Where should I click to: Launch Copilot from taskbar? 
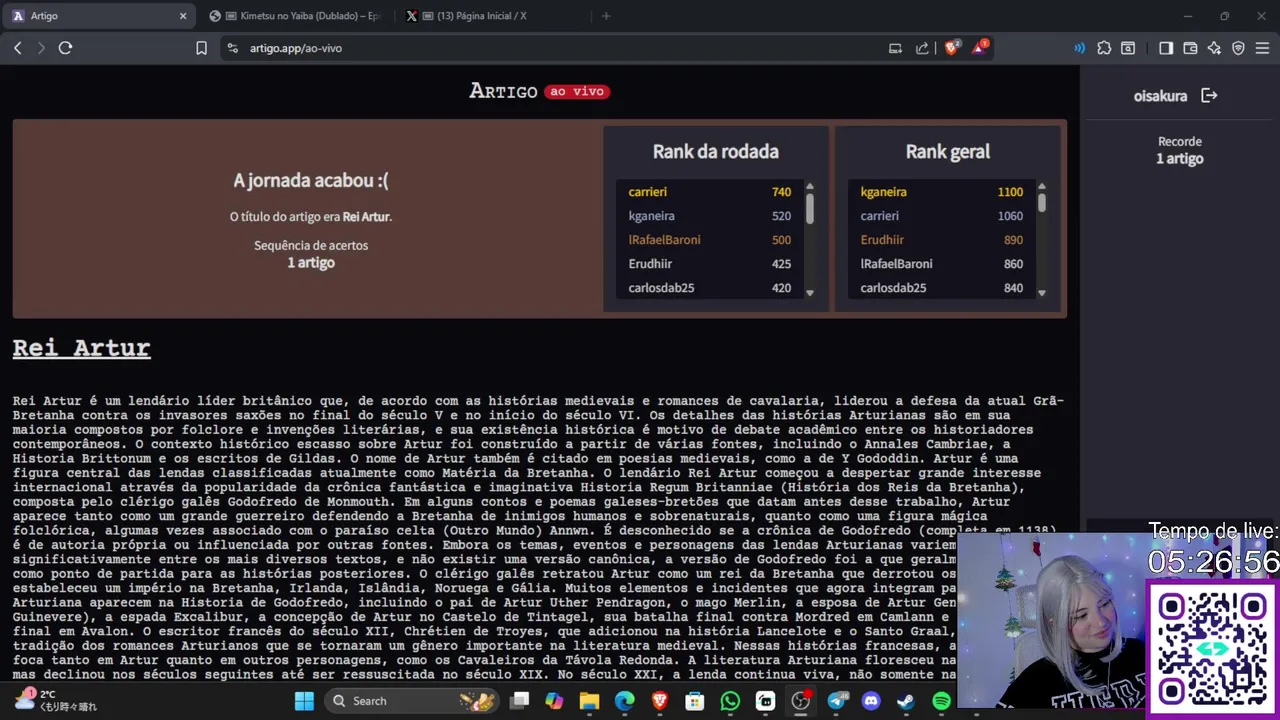554,701
